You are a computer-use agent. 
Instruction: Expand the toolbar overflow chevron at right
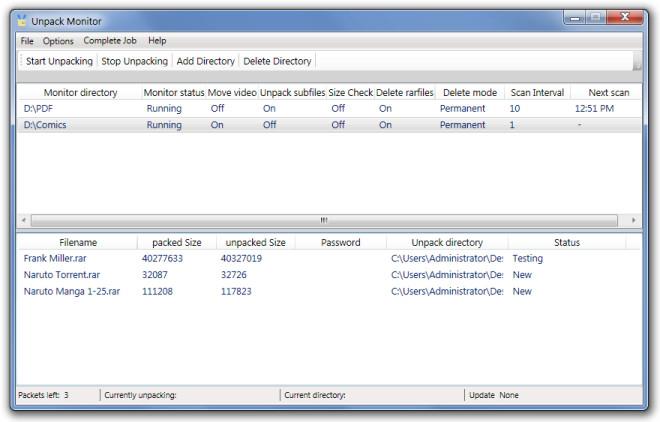[x=637, y=63]
